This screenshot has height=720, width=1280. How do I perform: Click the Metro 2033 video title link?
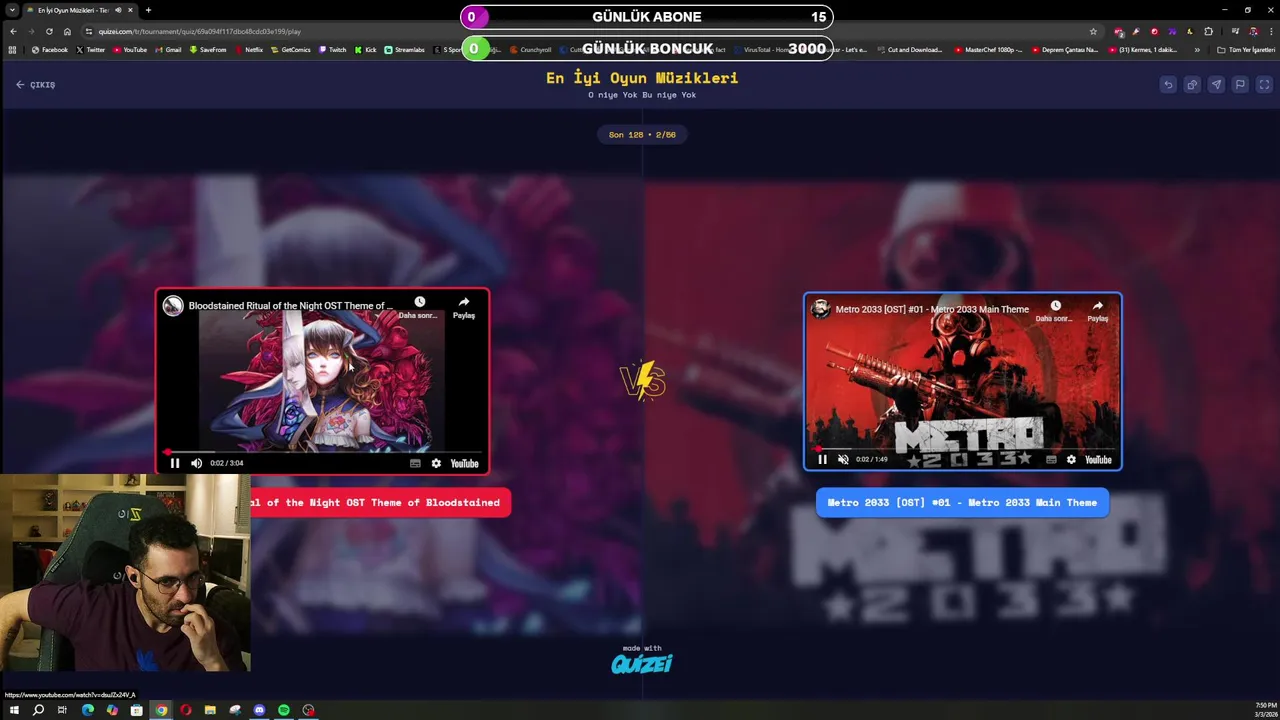coord(932,309)
